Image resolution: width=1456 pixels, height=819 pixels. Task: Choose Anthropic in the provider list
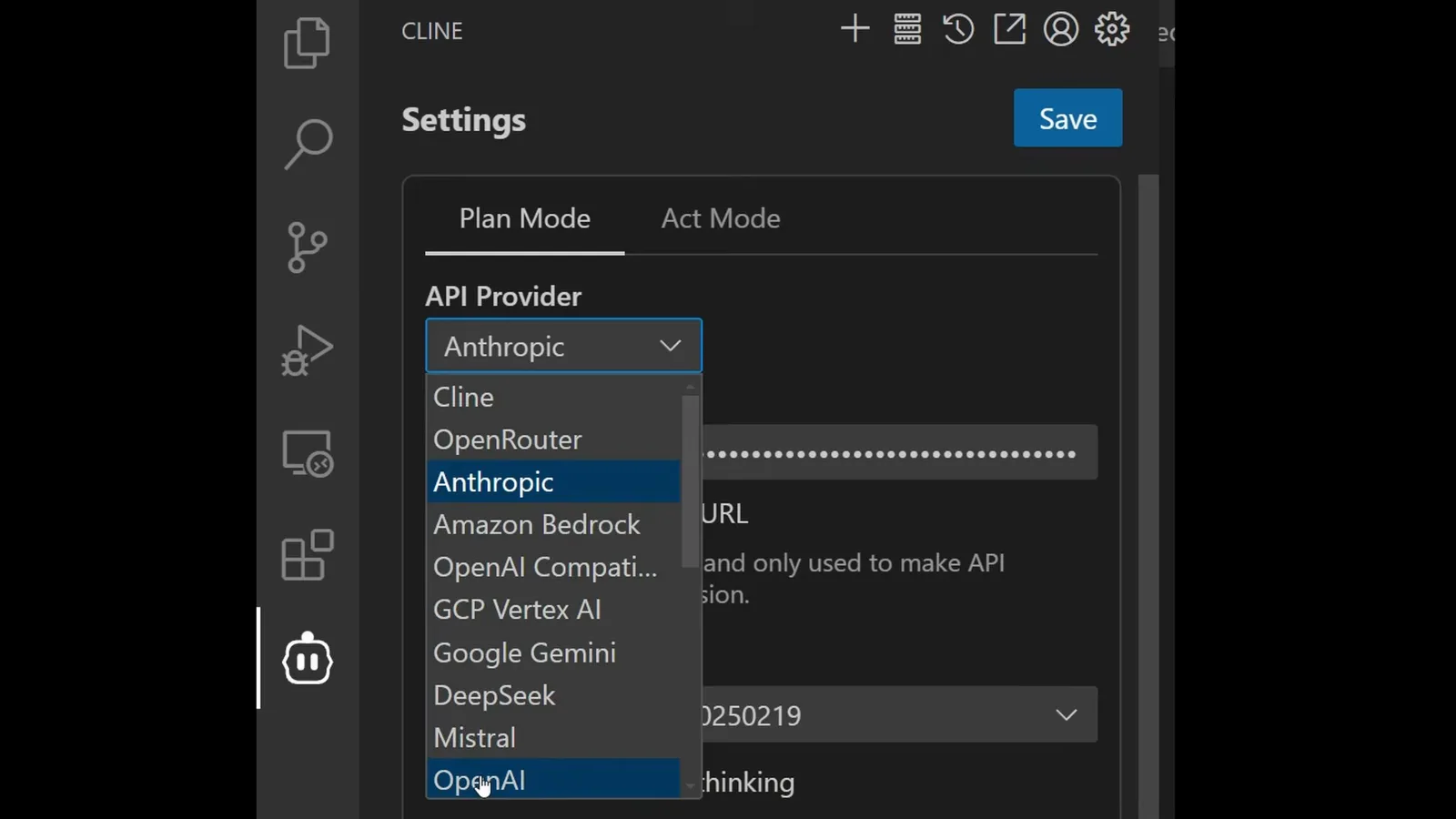coord(553,482)
